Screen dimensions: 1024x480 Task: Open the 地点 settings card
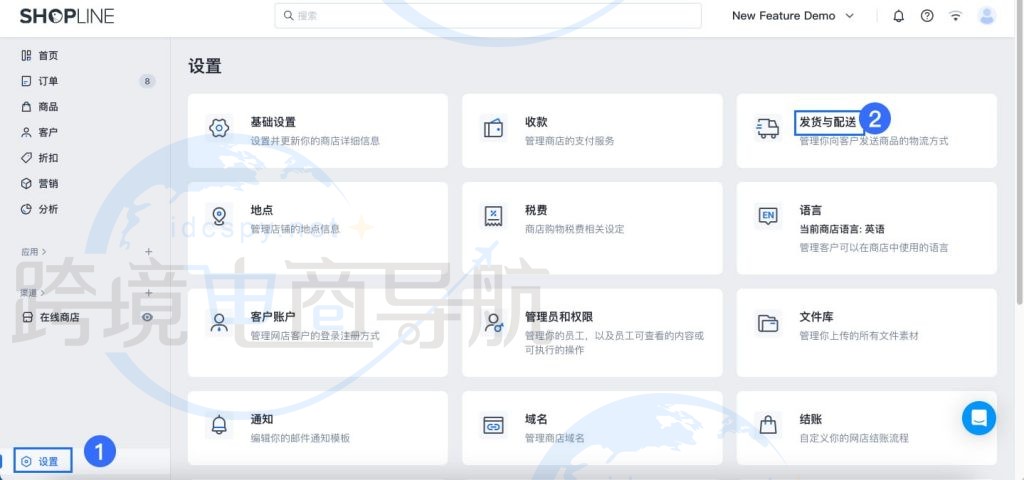(317, 228)
